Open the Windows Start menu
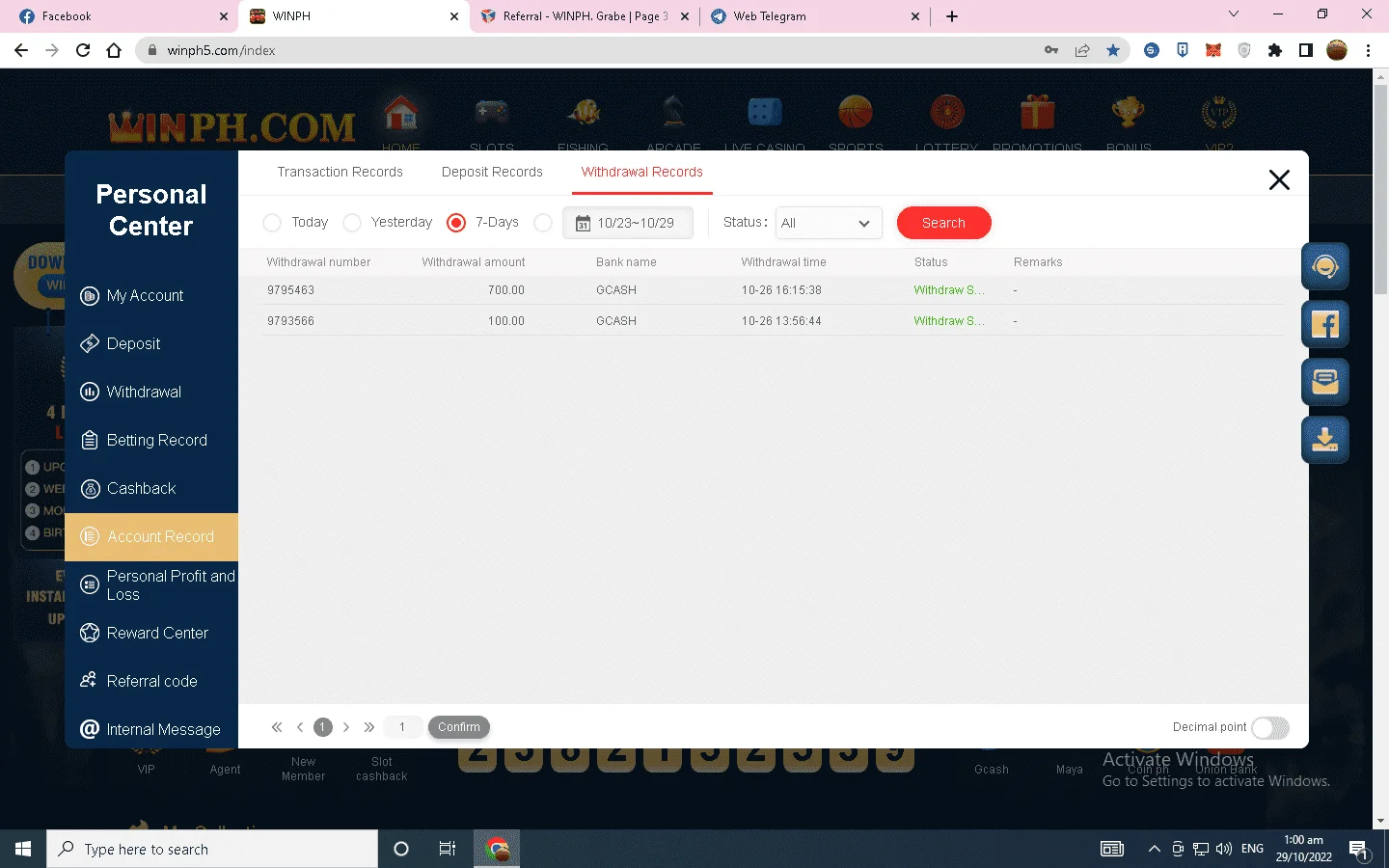This screenshot has height=868, width=1389. pos(23,849)
